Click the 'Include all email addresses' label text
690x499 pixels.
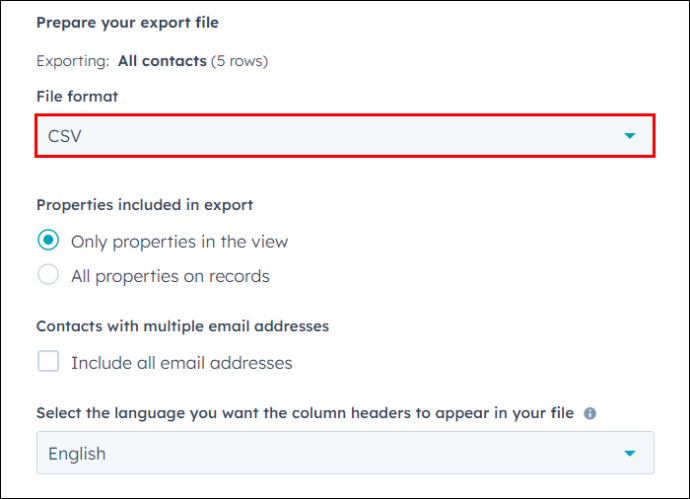click(x=182, y=363)
